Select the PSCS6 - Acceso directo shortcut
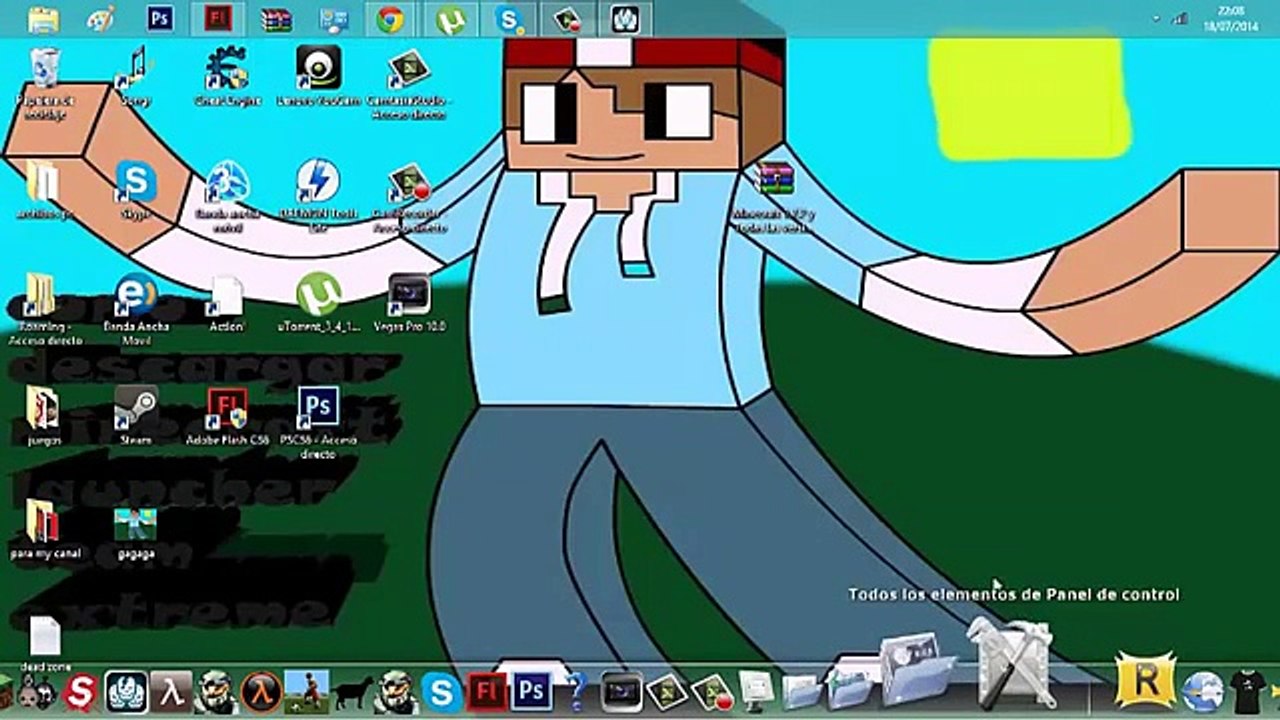 [318, 423]
